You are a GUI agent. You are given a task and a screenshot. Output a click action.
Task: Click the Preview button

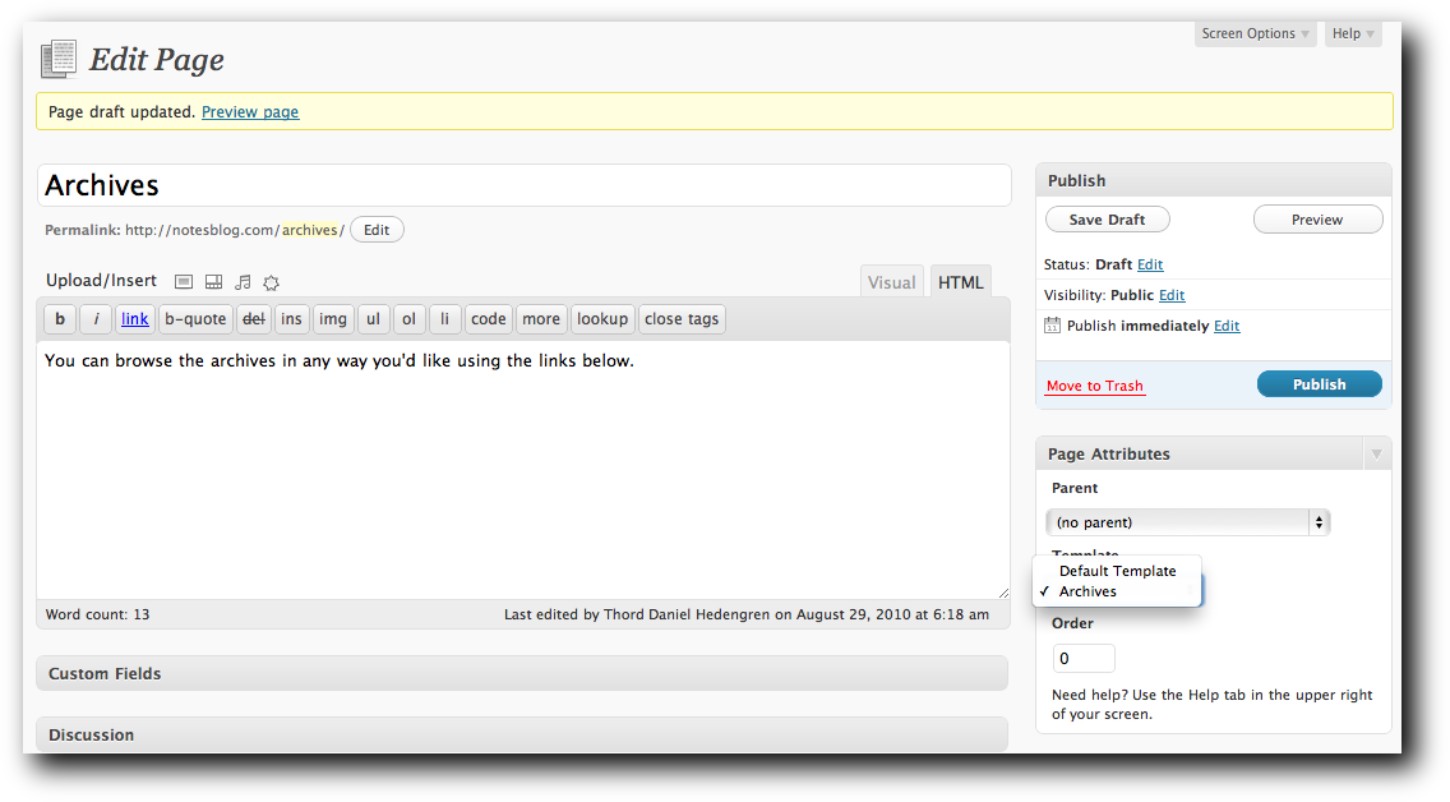click(x=1318, y=220)
